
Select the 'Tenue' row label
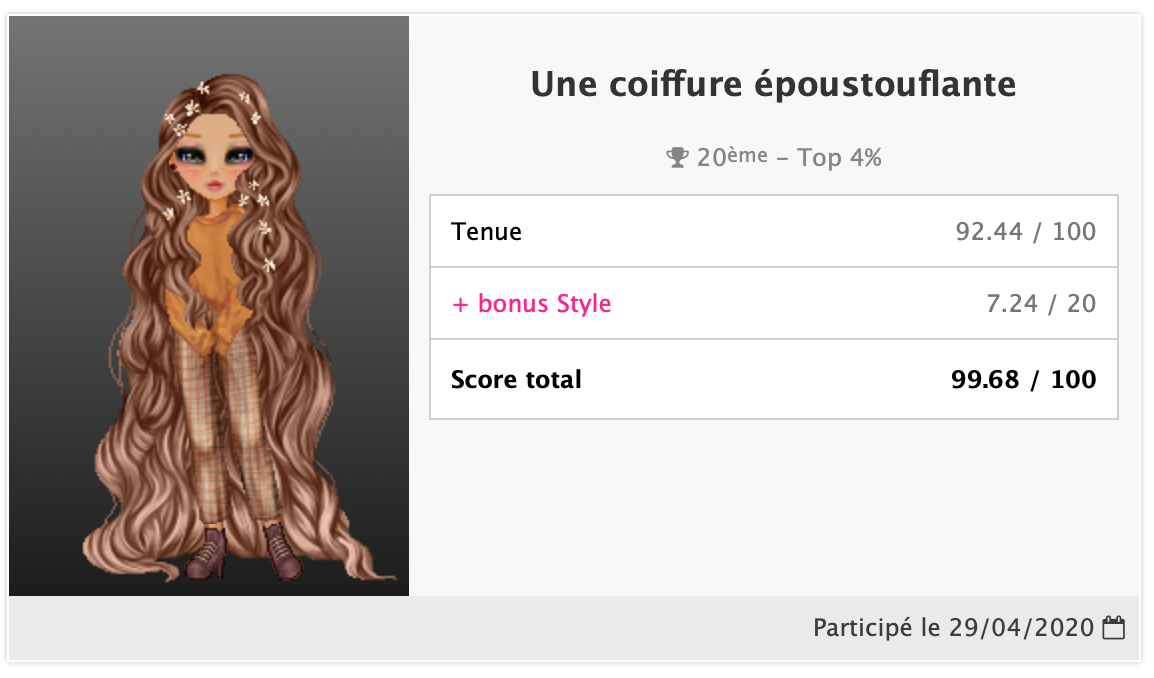486,232
